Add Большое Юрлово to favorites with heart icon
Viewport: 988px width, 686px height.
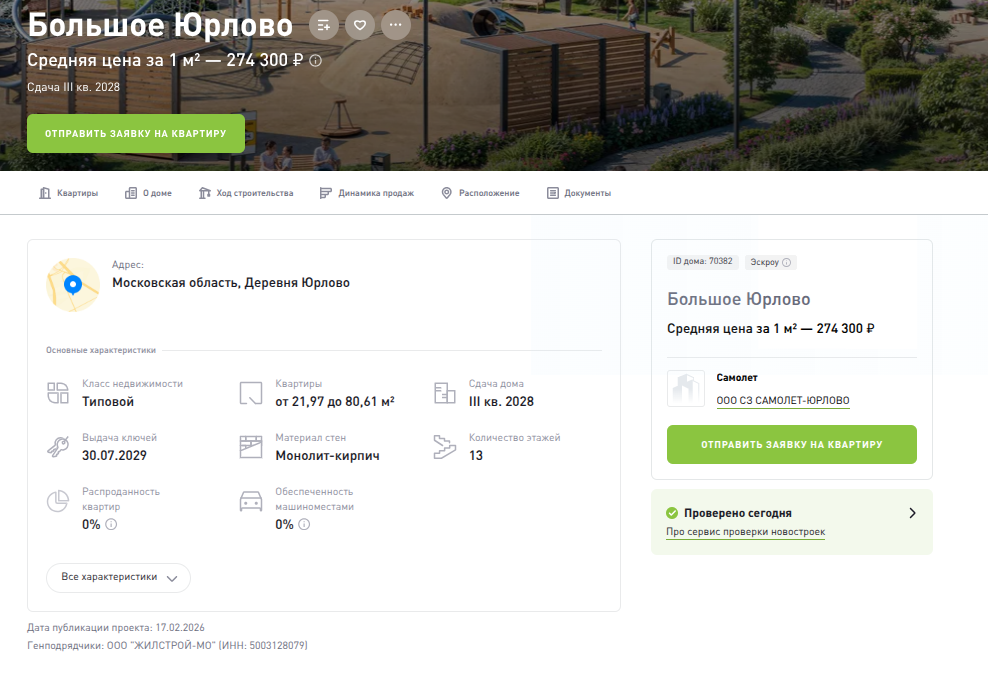tap(360, 25)
